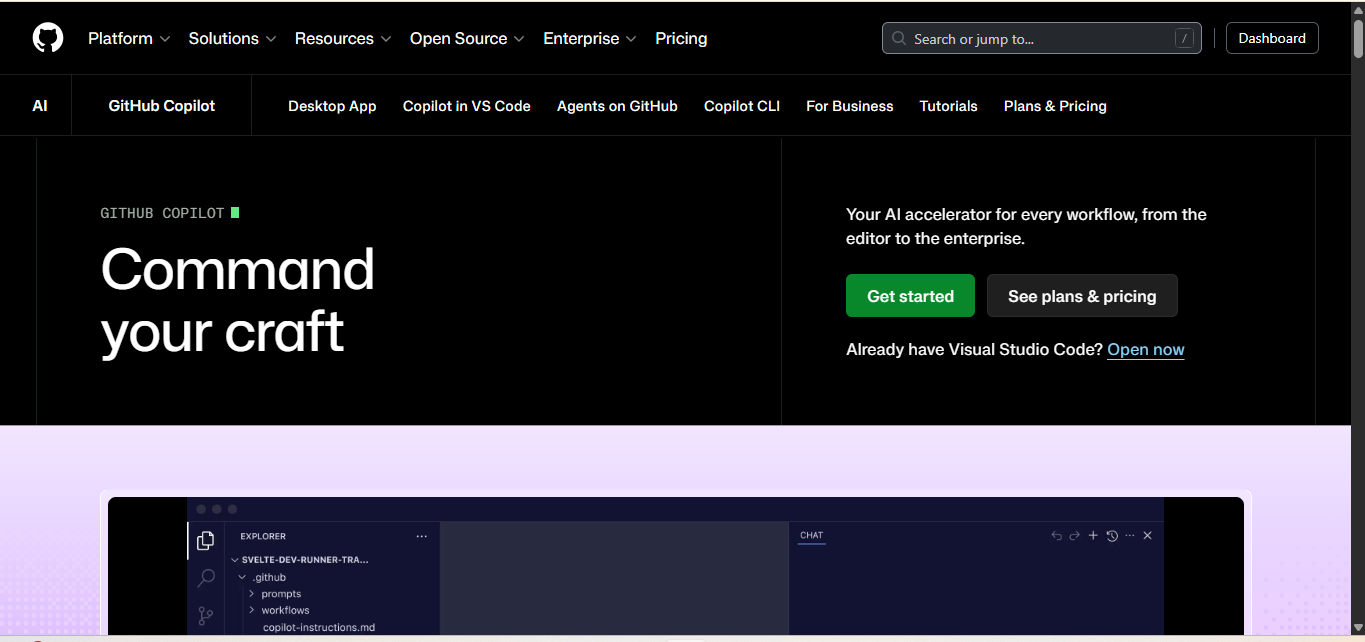
Task: Open the Pricing page from top nav
Action: coord(681,38)
